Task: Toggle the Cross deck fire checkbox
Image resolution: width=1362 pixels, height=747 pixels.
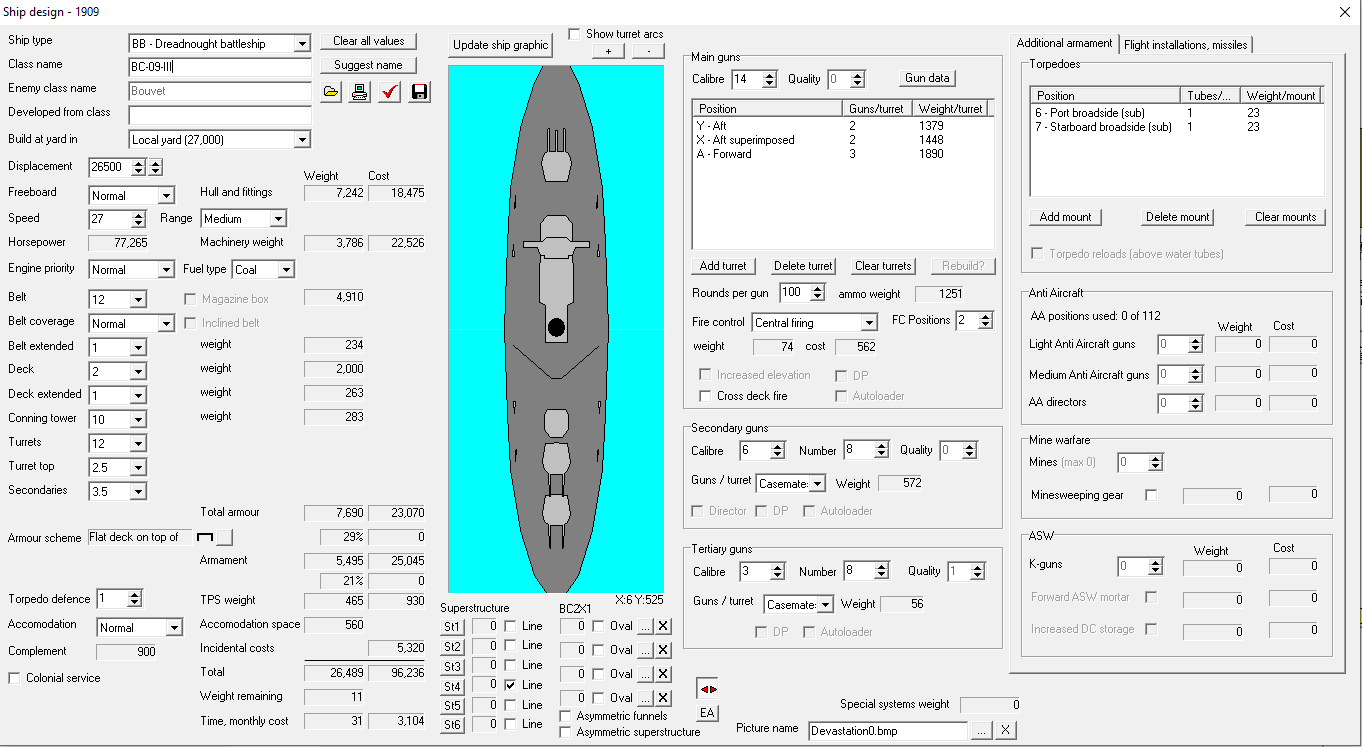Action: tap(705, 396)
